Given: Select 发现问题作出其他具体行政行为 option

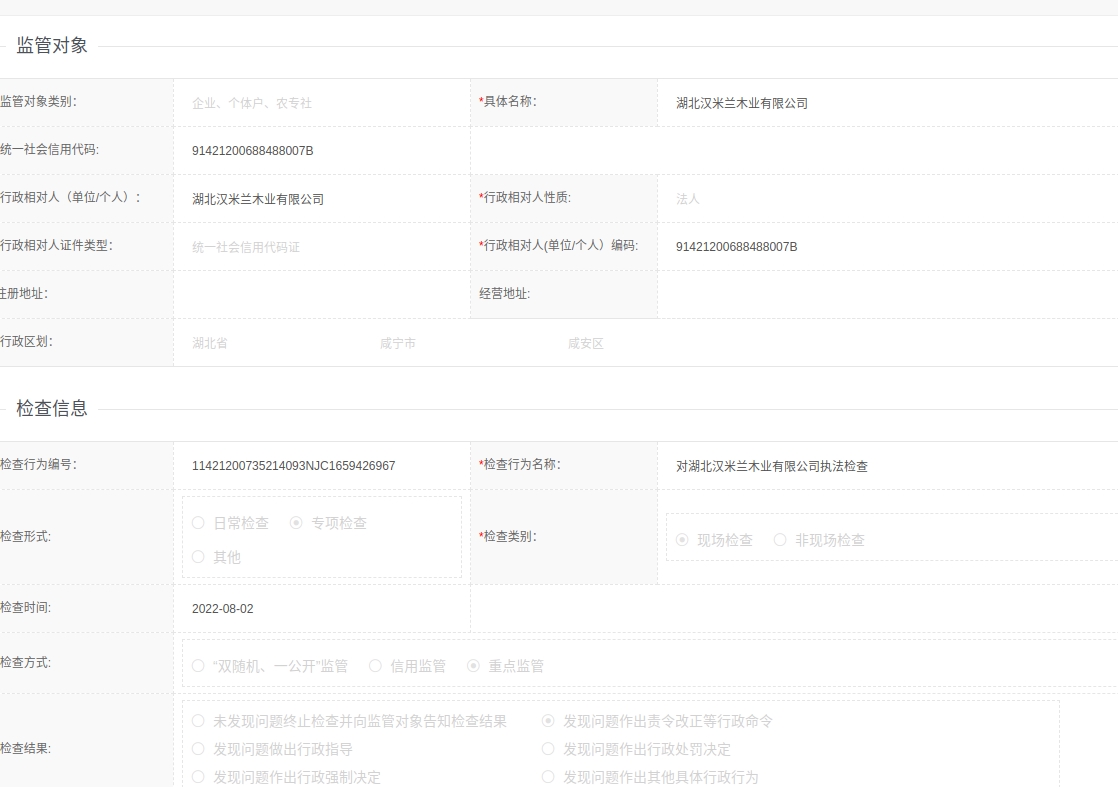Looking at the screenshot, I should 548,776.
